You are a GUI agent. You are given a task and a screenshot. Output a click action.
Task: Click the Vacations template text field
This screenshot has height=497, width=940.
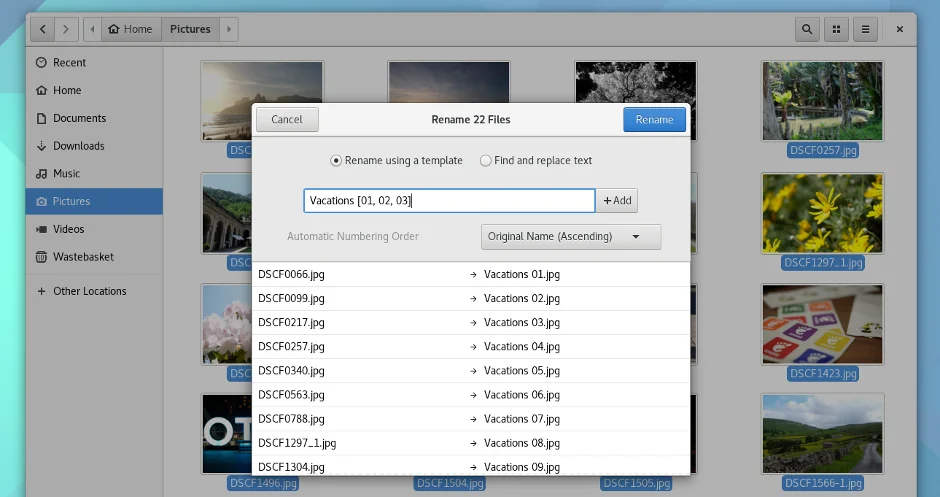tap(448, 200)
